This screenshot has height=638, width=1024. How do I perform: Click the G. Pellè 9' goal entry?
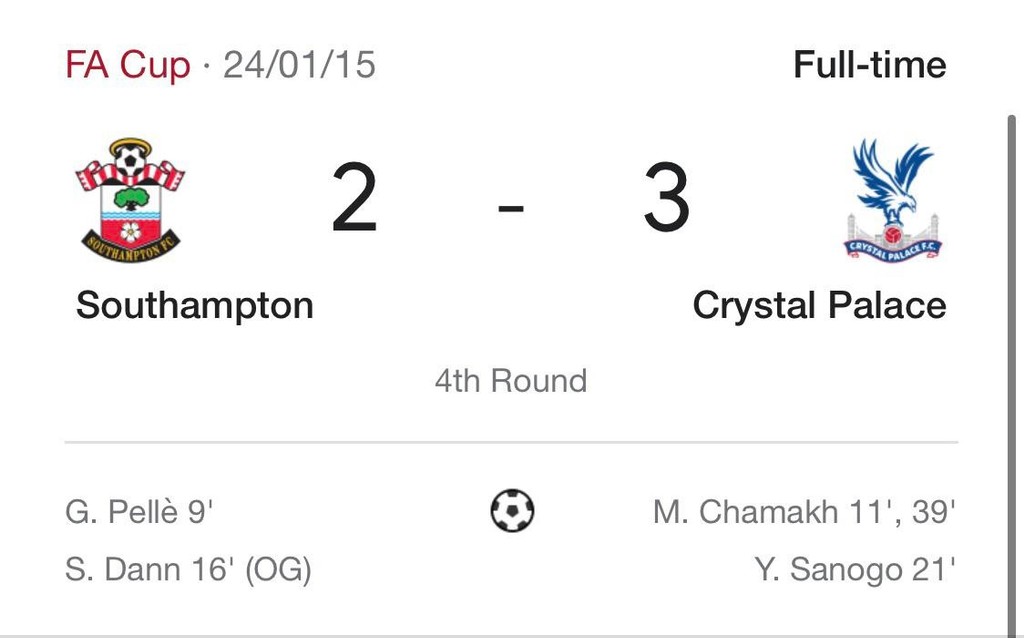140,512
